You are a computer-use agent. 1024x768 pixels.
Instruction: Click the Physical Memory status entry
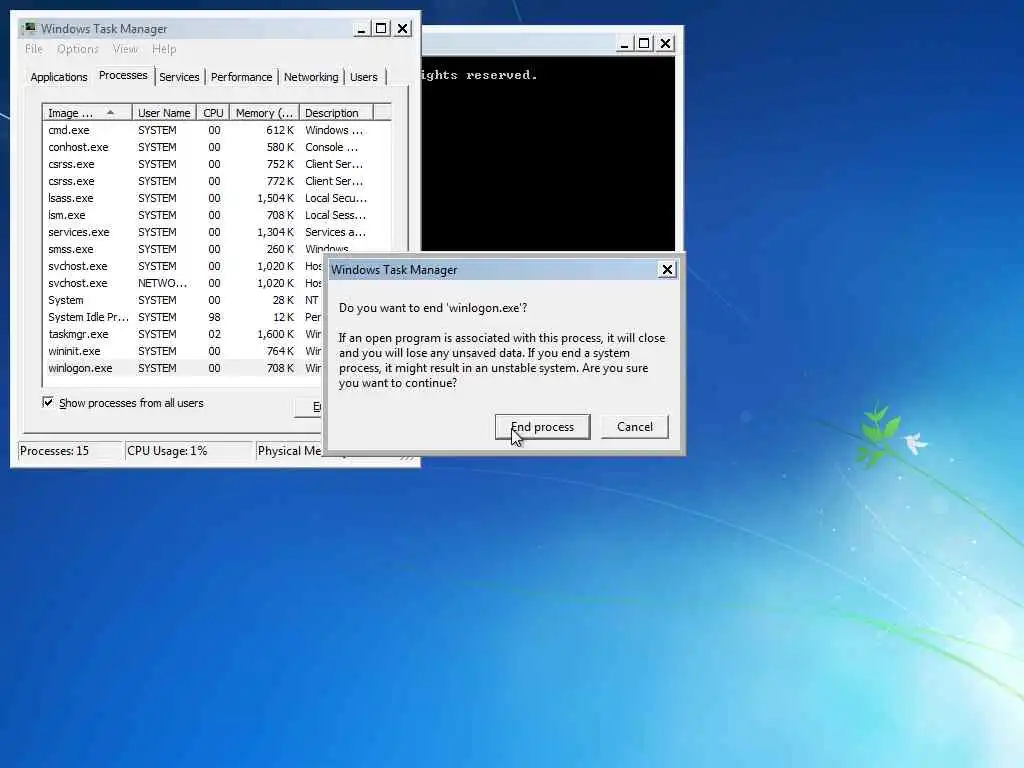[289, 451]
